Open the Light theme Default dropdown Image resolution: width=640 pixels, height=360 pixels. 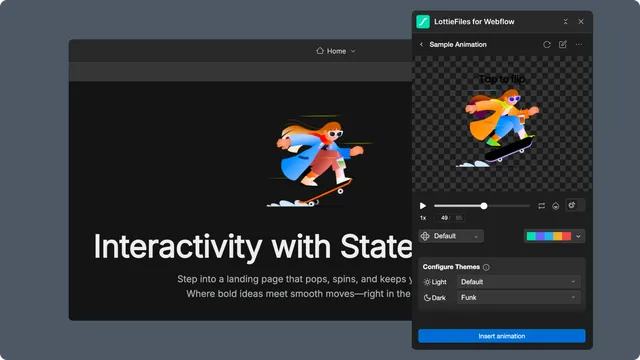(518, 282)
